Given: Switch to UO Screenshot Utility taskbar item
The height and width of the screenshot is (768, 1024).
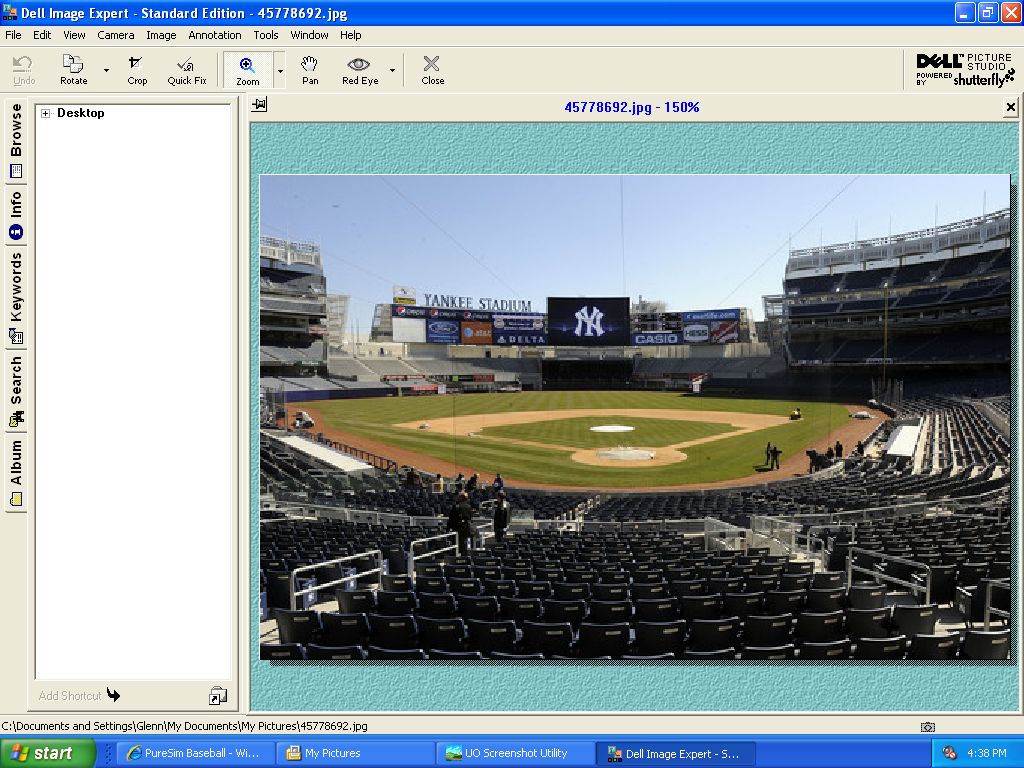Looking at the screenshot, I should [515, 753].
